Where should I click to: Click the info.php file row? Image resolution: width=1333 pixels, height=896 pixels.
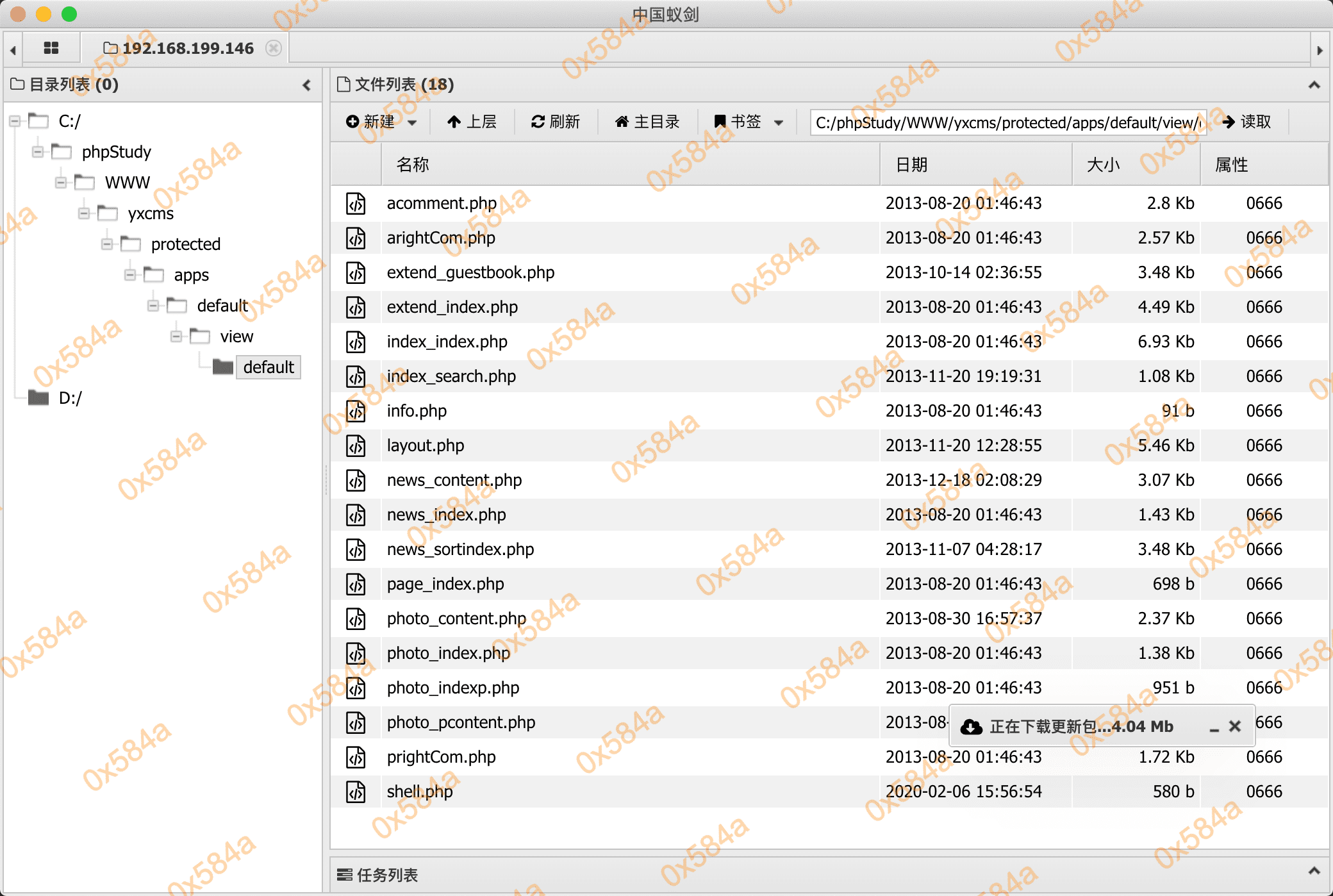[417, 411]
